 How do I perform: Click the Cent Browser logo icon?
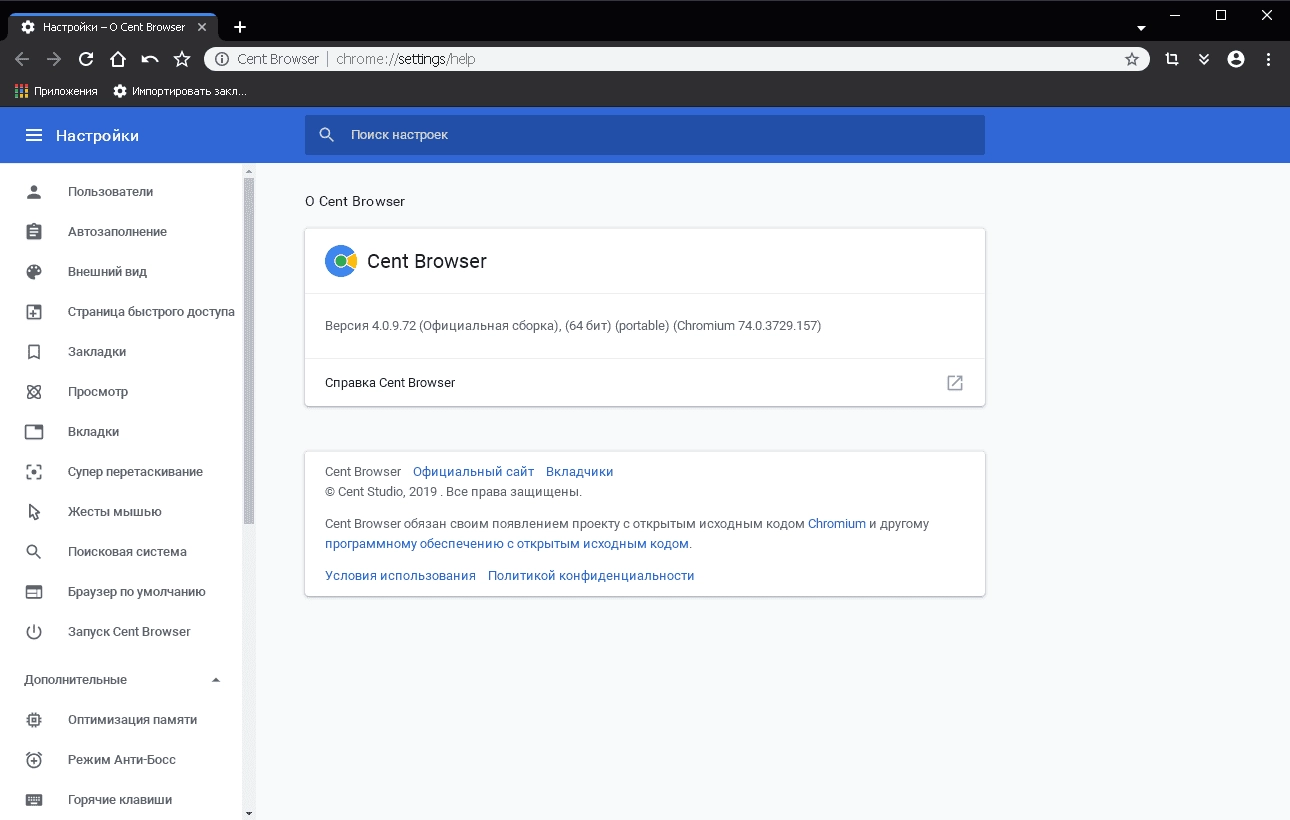[341, 261]
